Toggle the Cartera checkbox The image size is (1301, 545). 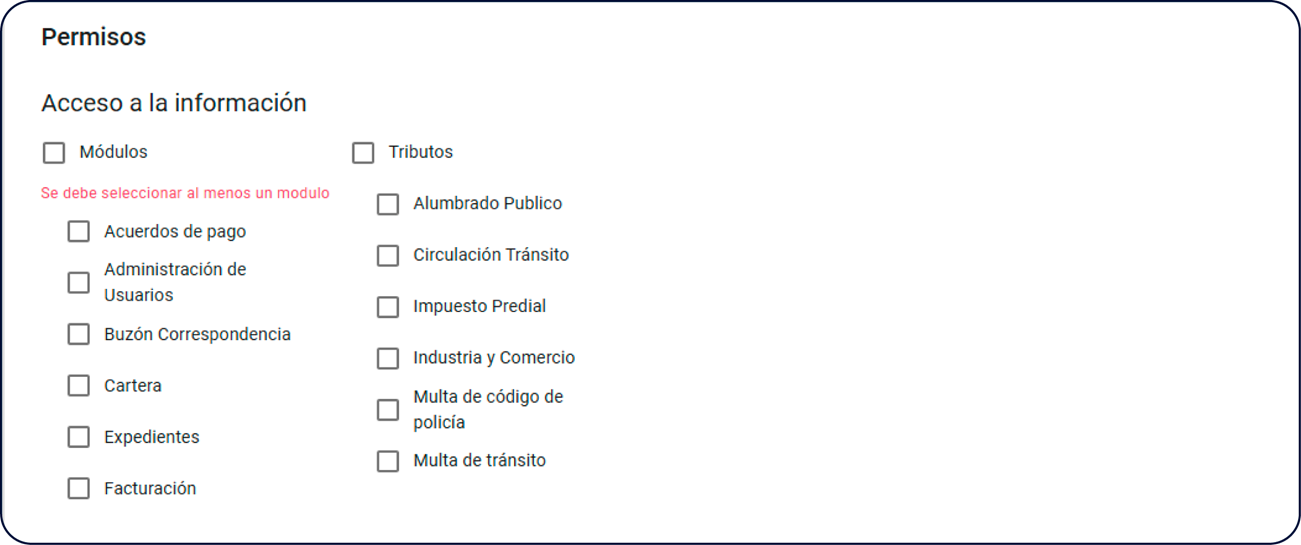tap(79, 386)
